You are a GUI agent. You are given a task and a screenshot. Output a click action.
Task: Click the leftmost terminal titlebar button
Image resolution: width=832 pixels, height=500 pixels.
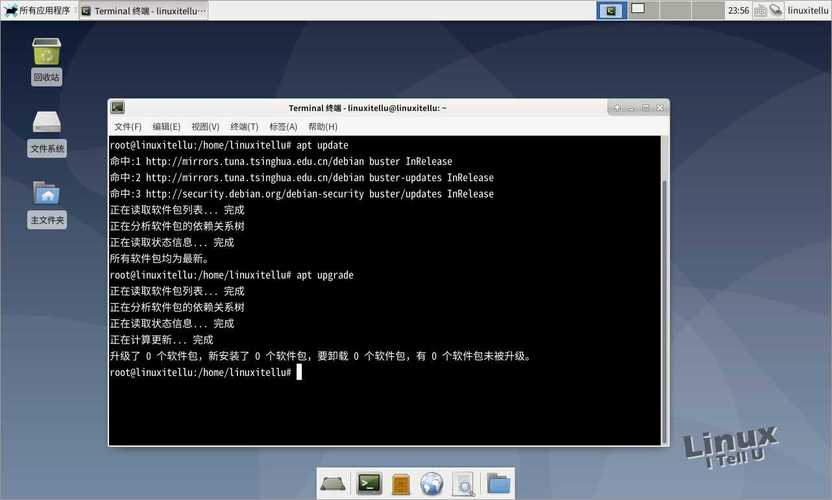point(617,108)
